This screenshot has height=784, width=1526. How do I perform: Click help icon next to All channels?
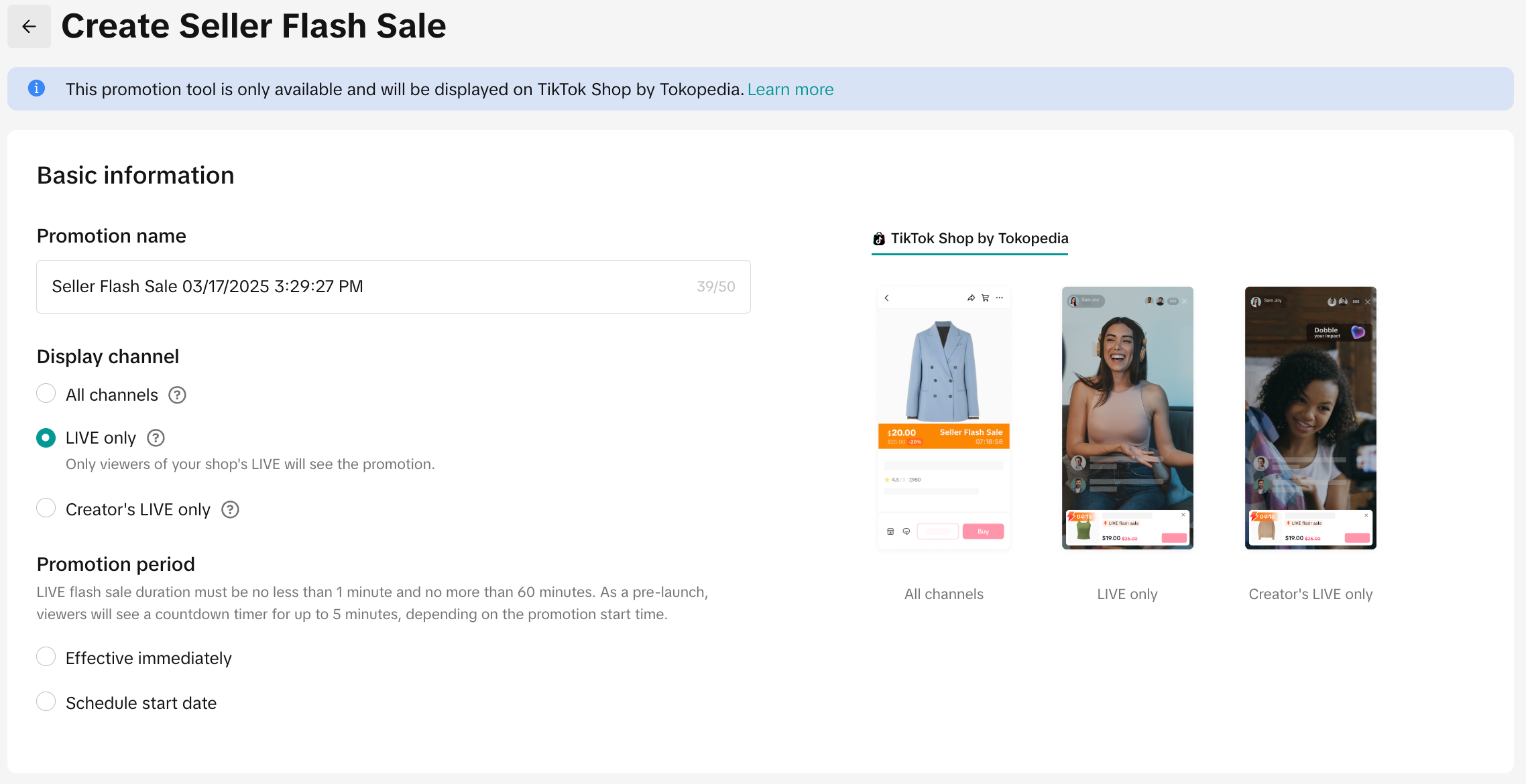click(x=177, y=395)
